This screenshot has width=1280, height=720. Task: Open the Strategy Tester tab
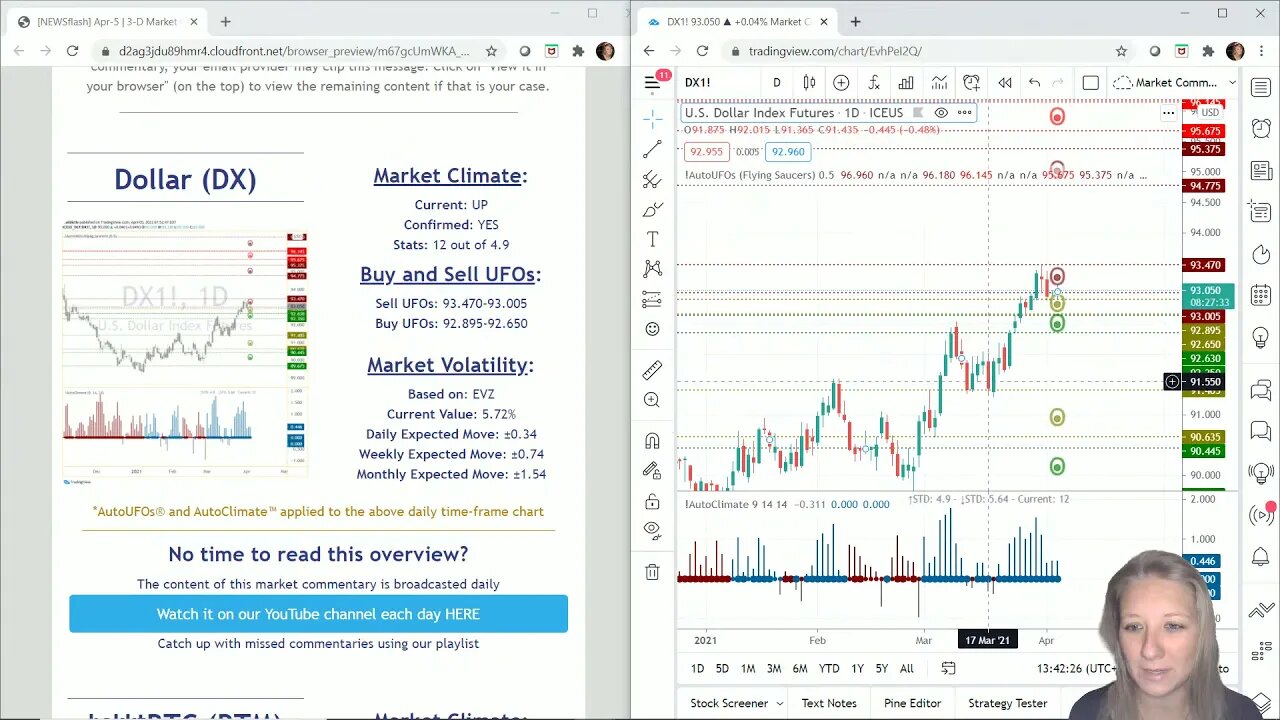(x=1007, y=703)
